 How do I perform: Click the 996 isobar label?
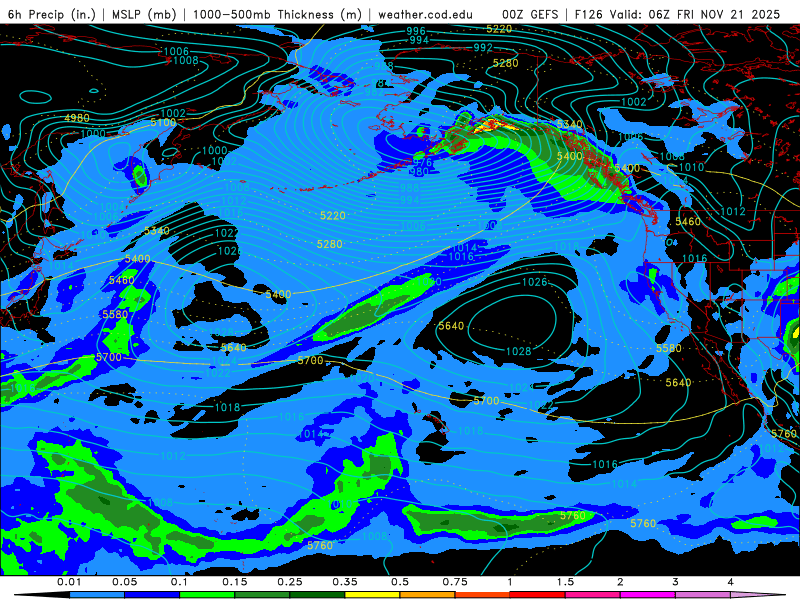click(416, 31)
